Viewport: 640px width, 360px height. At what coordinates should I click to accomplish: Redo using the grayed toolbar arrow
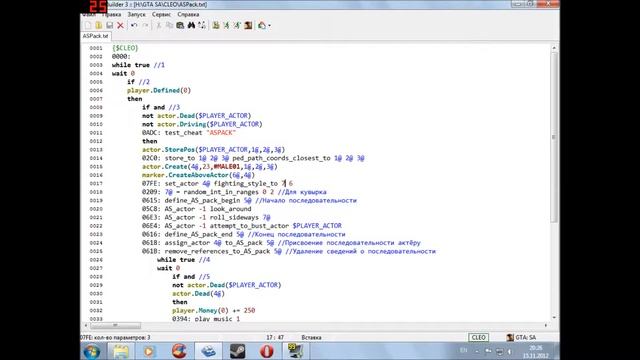click(145, 25)
